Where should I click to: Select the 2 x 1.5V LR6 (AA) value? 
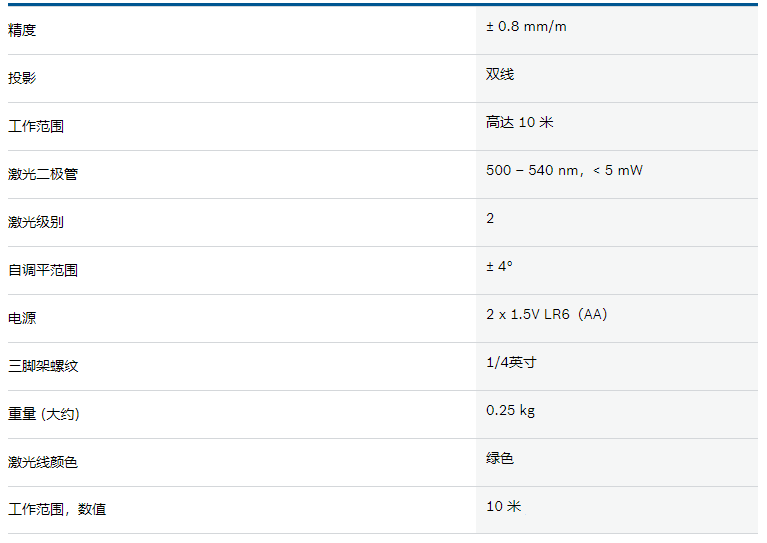(x=547, y=314)
